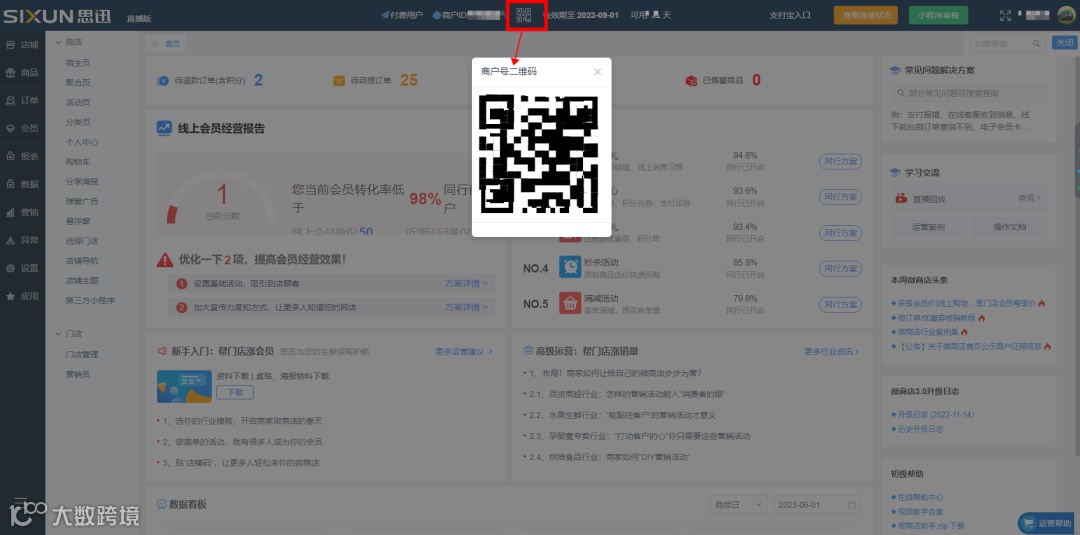
Task: Open the 营销 section in left sidebar
Action: [x=22, y=212]
